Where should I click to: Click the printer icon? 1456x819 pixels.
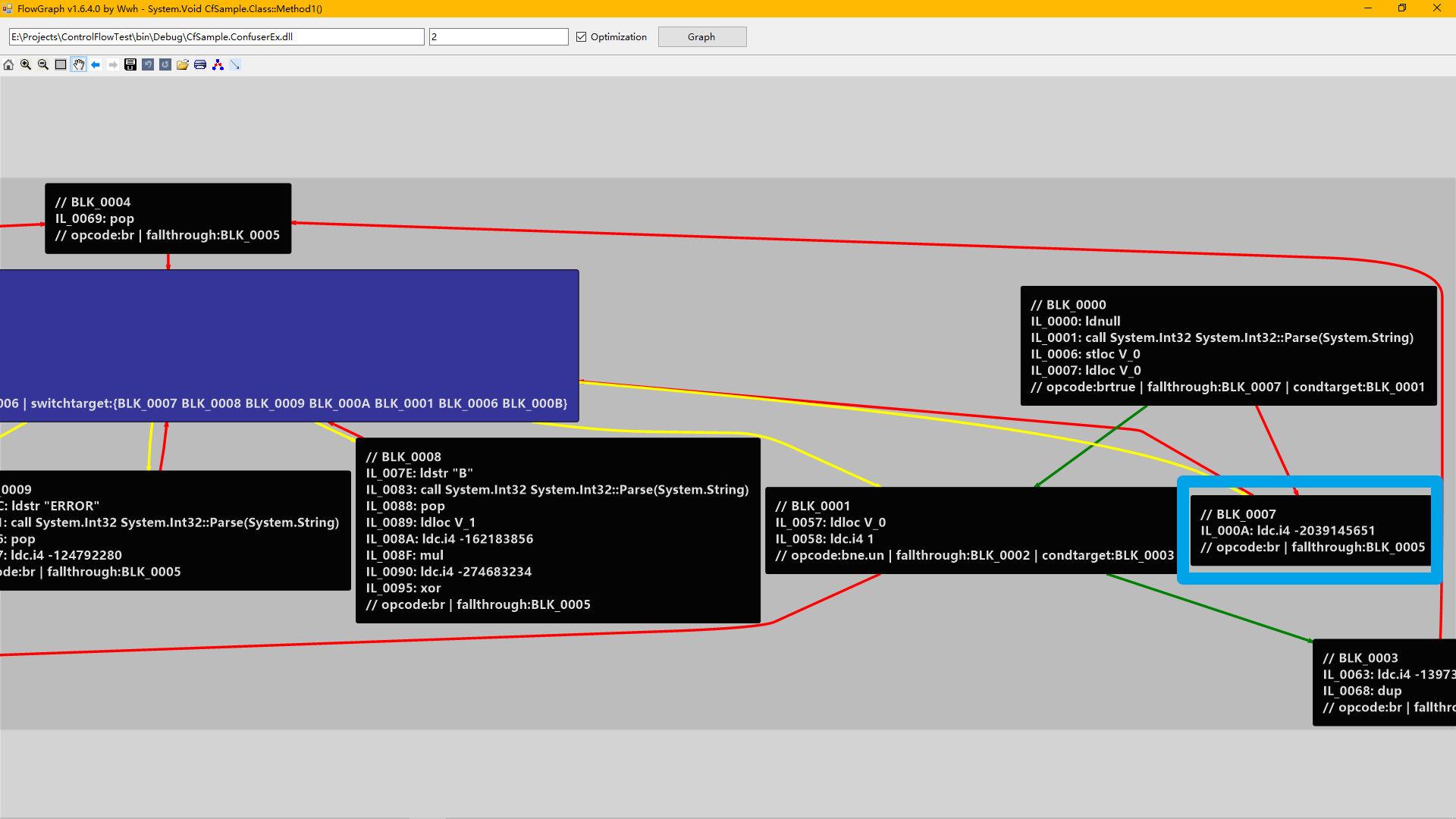coord(200,65)
